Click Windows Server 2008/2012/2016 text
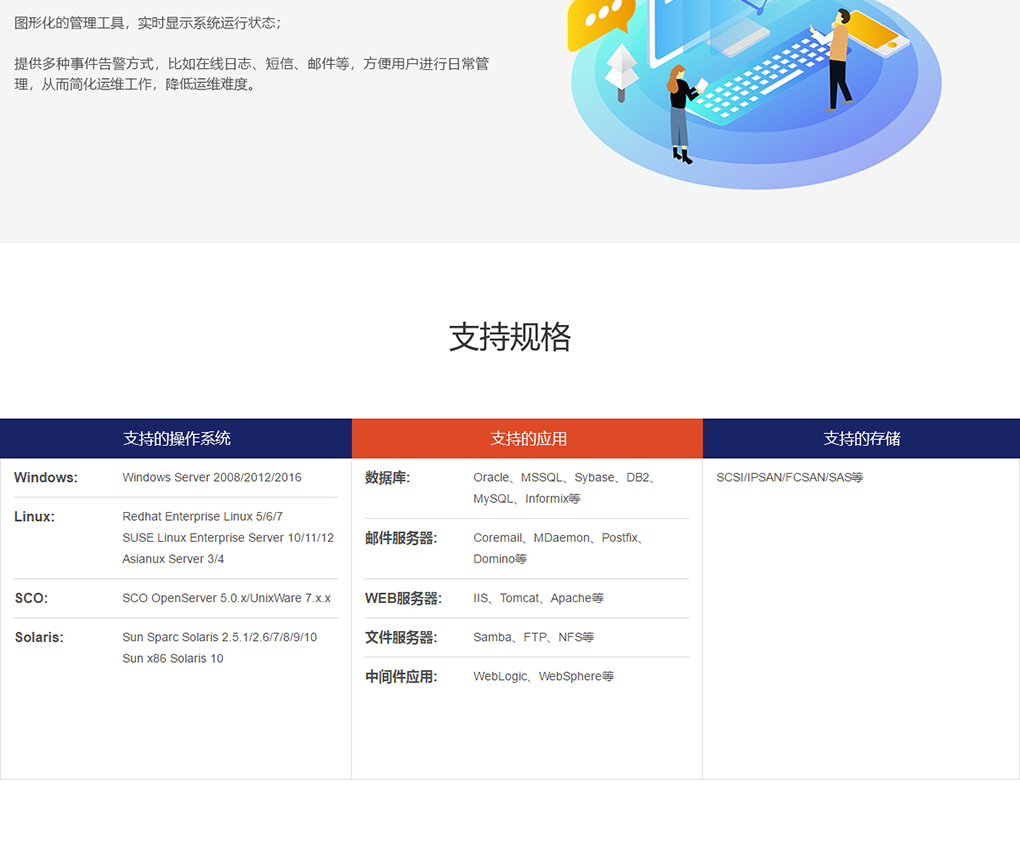The height and width of the screenshot is (858, 1020). point(212,477)
